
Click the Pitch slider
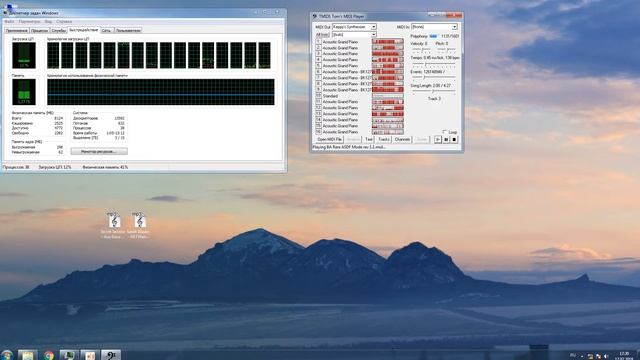(x=446, y=51)
